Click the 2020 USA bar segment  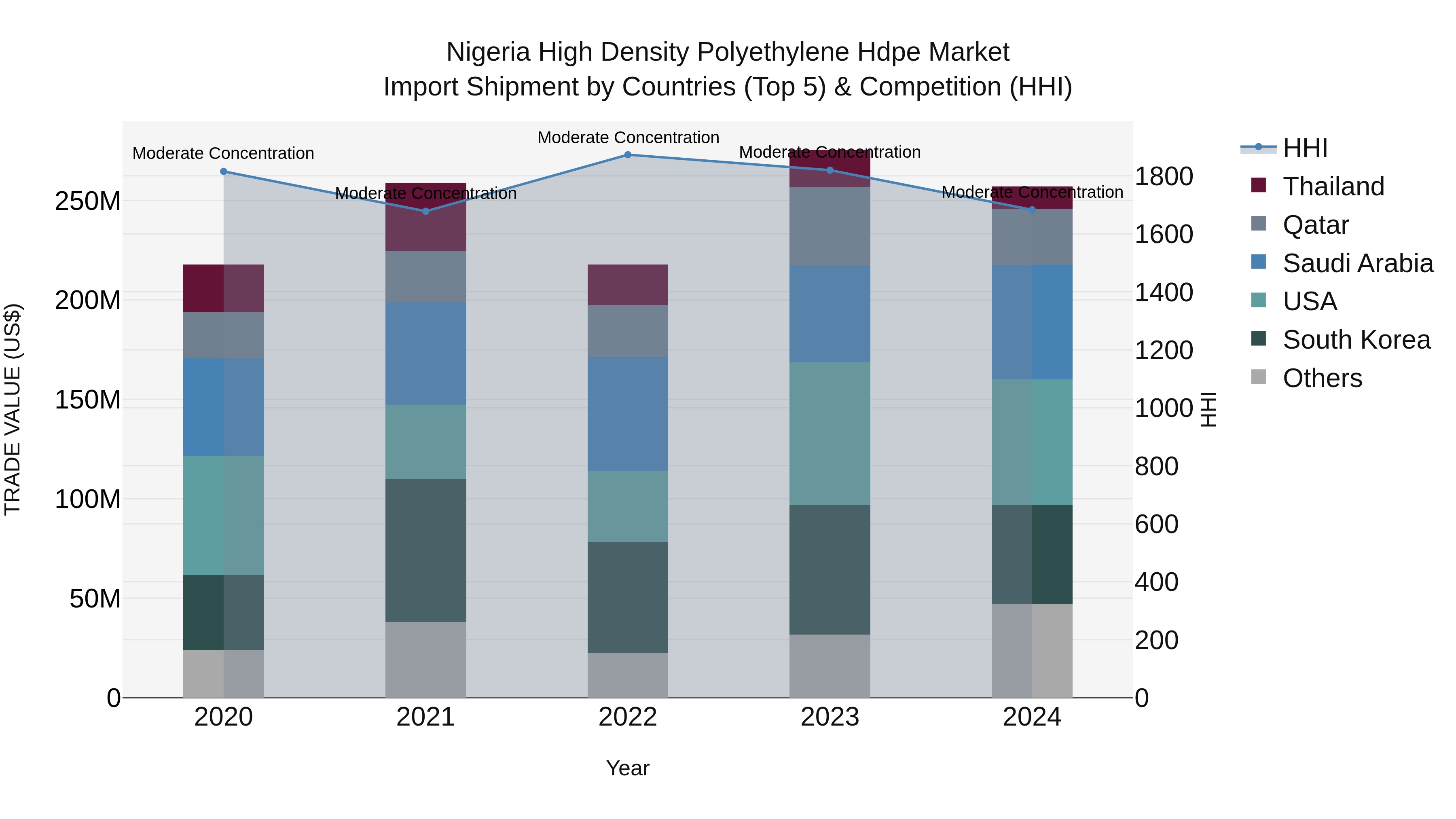[223, 516]
